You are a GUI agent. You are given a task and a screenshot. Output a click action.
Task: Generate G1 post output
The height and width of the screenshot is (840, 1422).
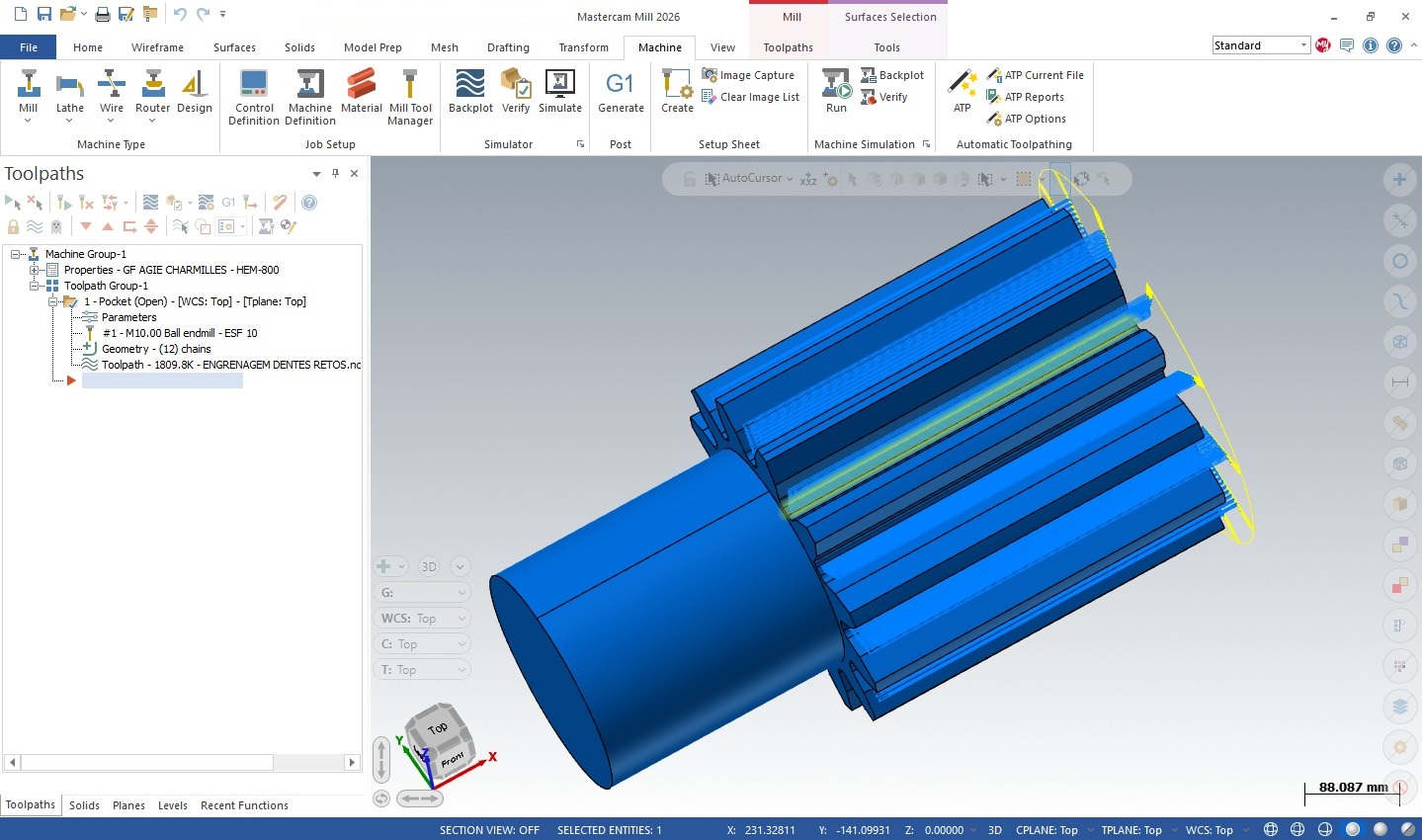click(x=621, y=92)
